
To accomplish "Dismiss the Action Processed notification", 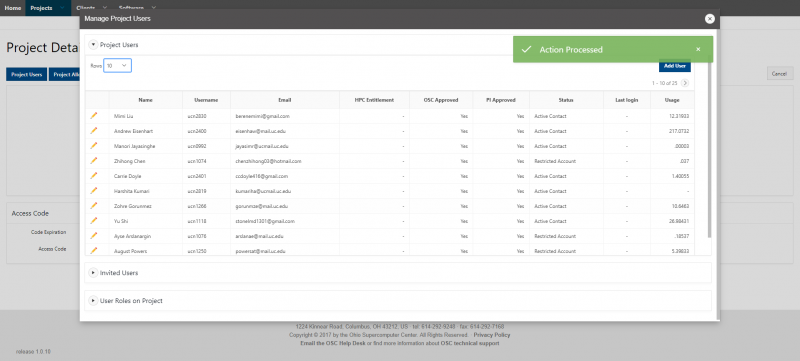I will [x=698, y=49].
